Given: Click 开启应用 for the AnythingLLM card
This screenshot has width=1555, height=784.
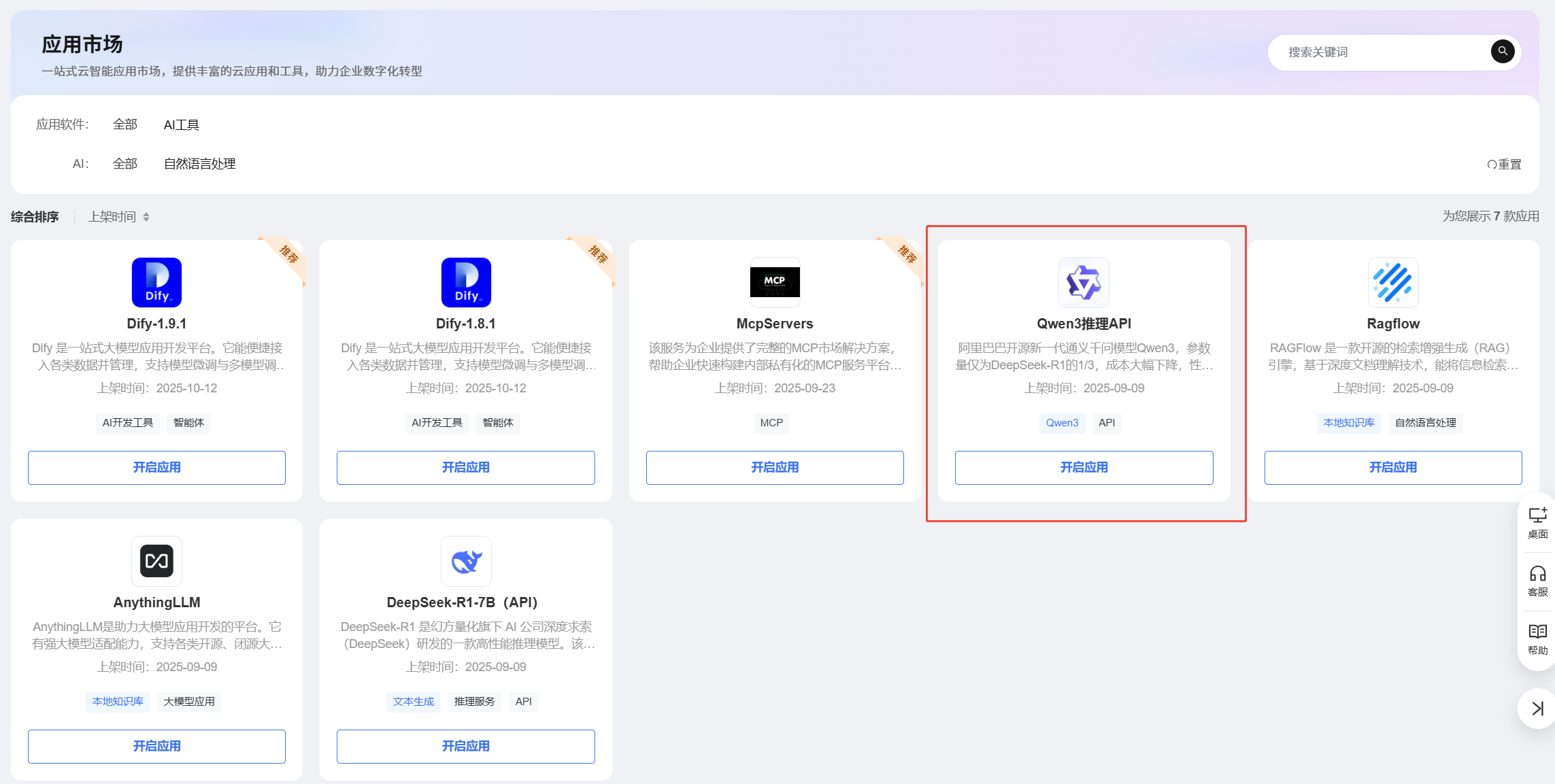Looking at the screenshot, I should tap(156, 746).
